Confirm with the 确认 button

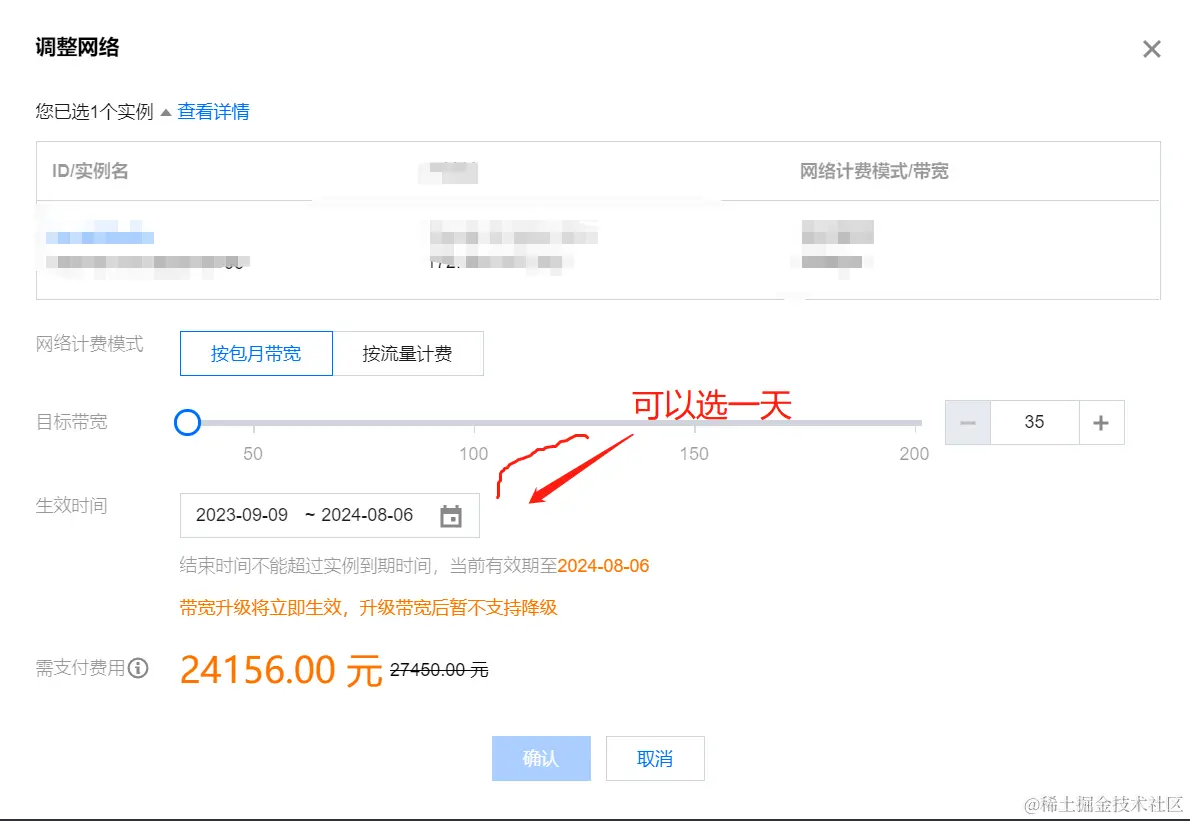(x=541, y=758)
